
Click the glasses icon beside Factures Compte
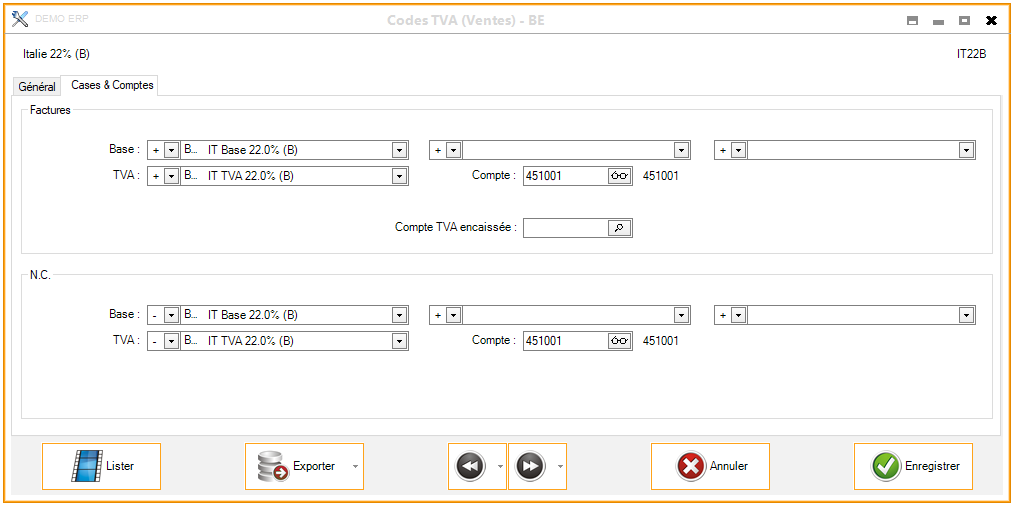pyautogui.click(x=620, y=176)
